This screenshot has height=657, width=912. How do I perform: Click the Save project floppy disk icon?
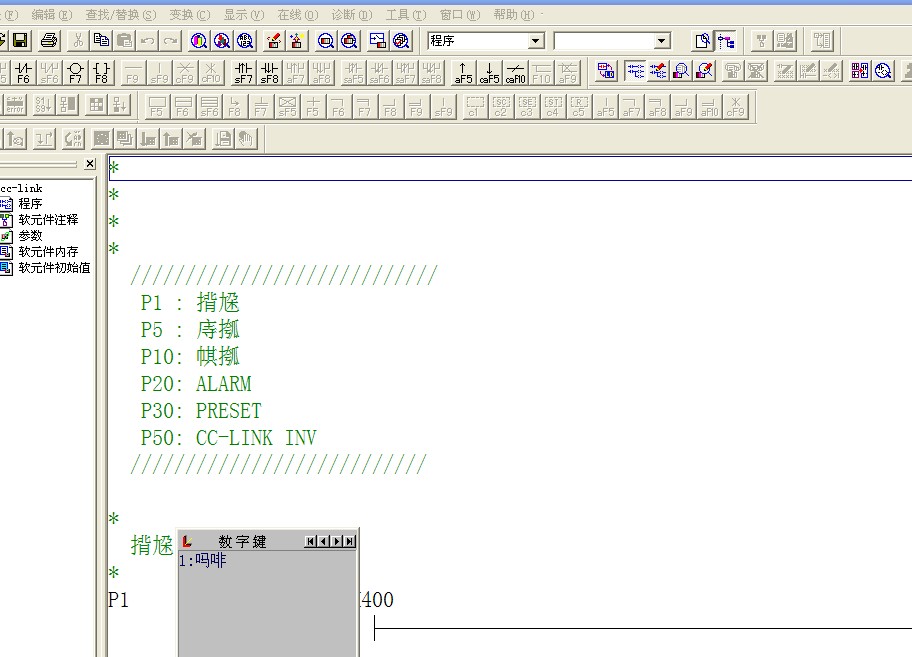click(20, 41)
